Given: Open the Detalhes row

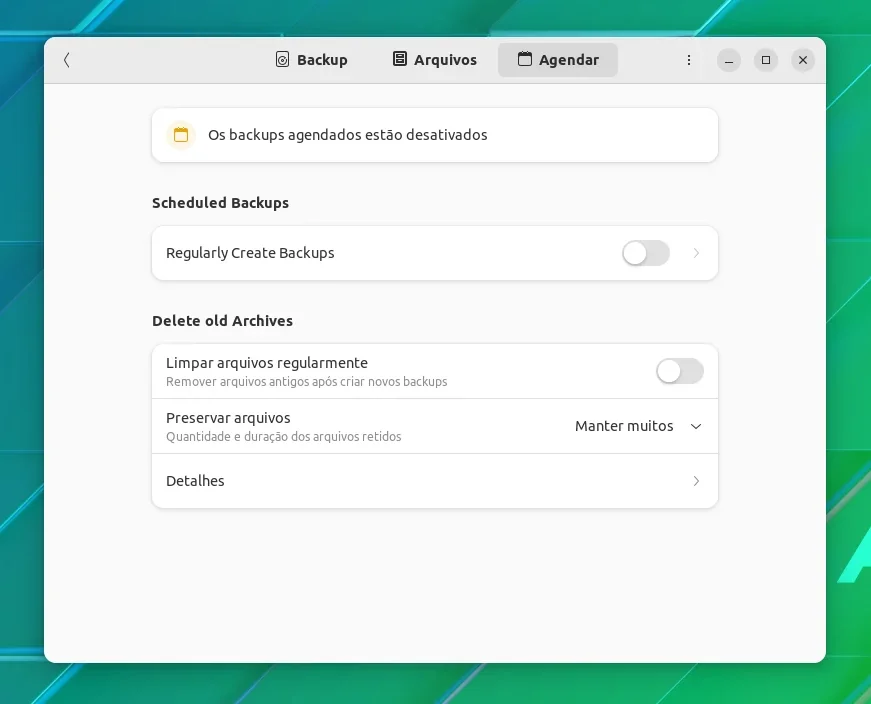Looking at the screenshot, I should pyautogui.click(x=435, y=481).
